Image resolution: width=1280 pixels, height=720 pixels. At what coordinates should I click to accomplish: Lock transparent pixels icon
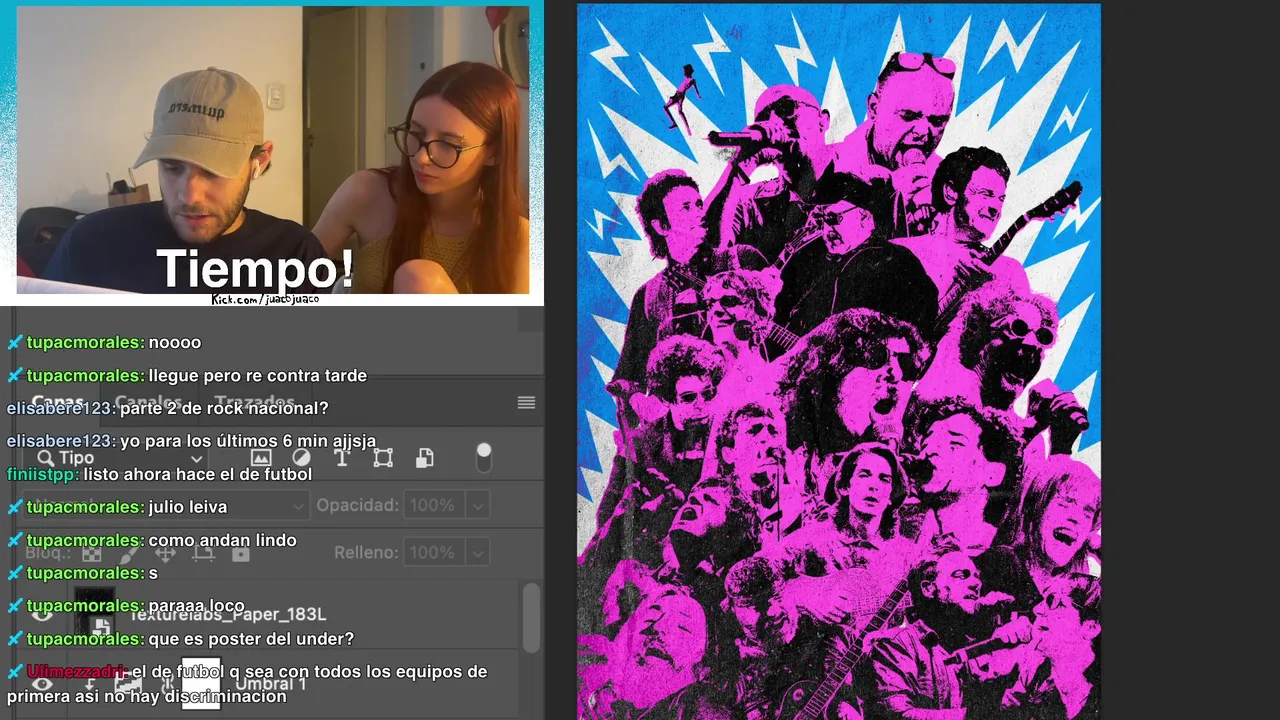91,553
